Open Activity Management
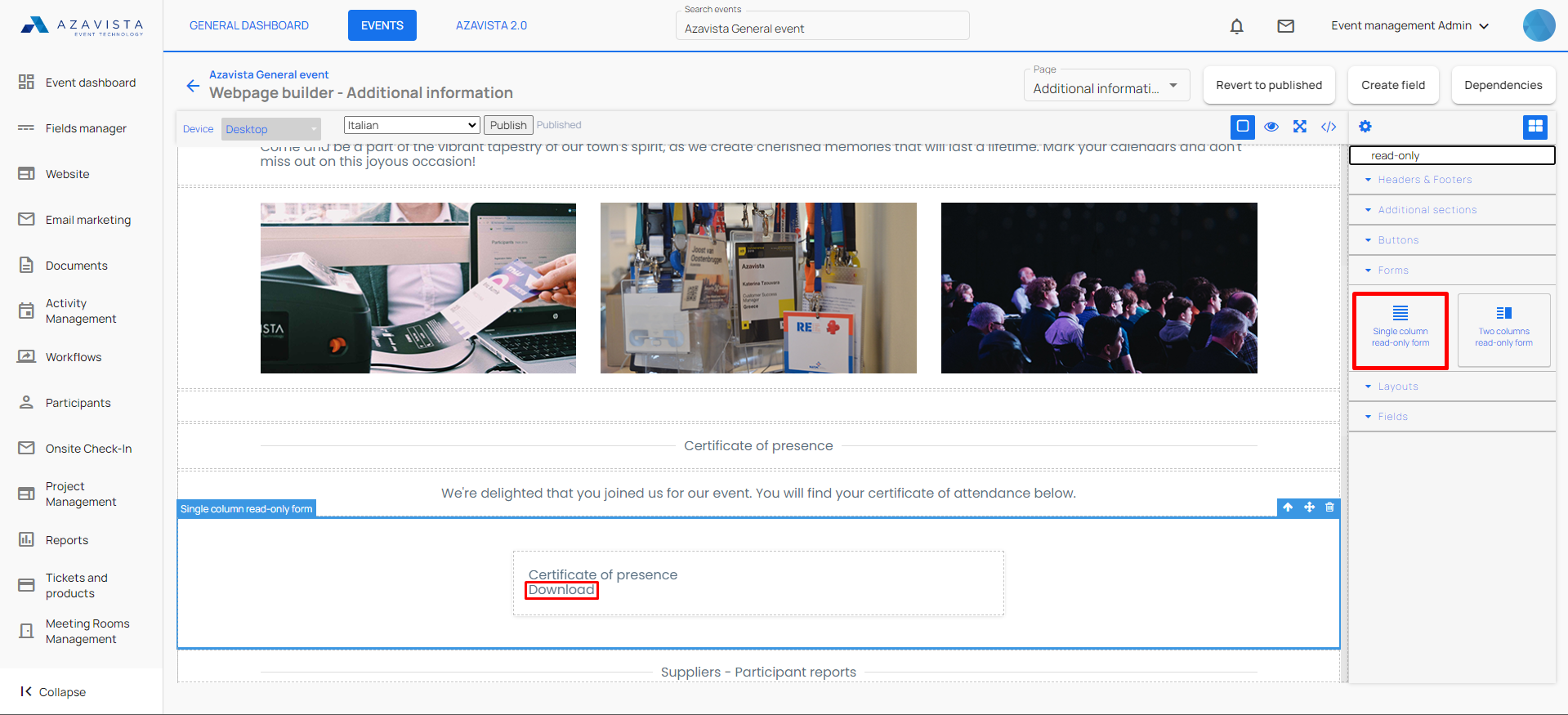 coord(81,311)
